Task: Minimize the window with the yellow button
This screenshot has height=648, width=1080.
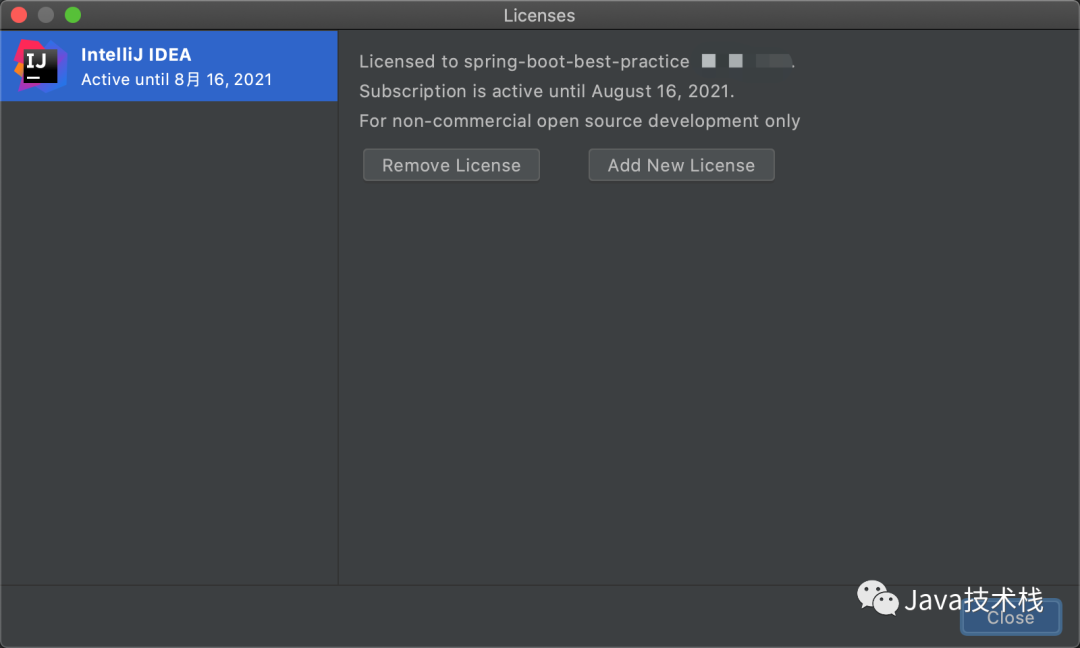Action: [x=46, y=15]
